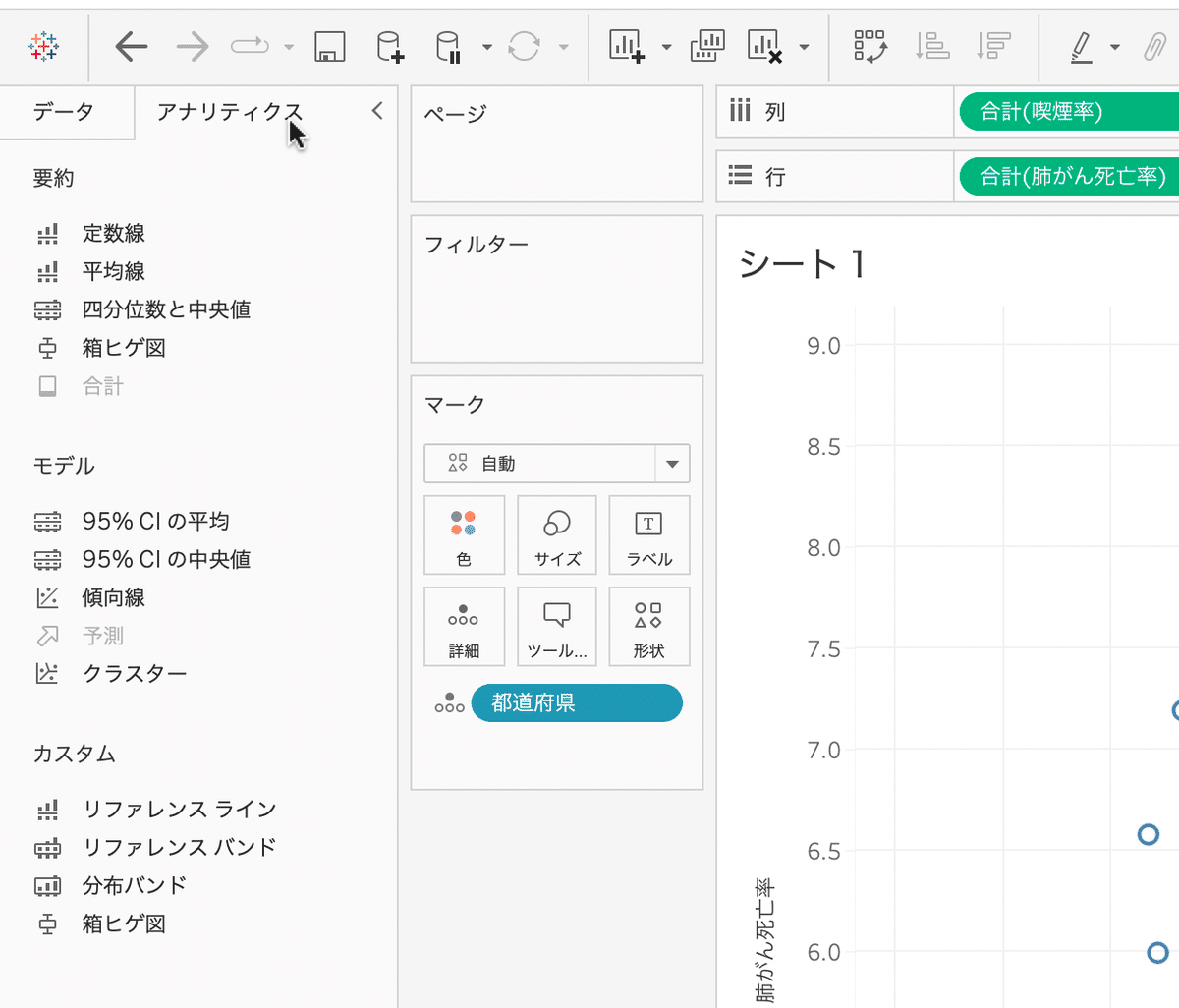
Task: Select 定数線 in summary list
Action: 114,233
